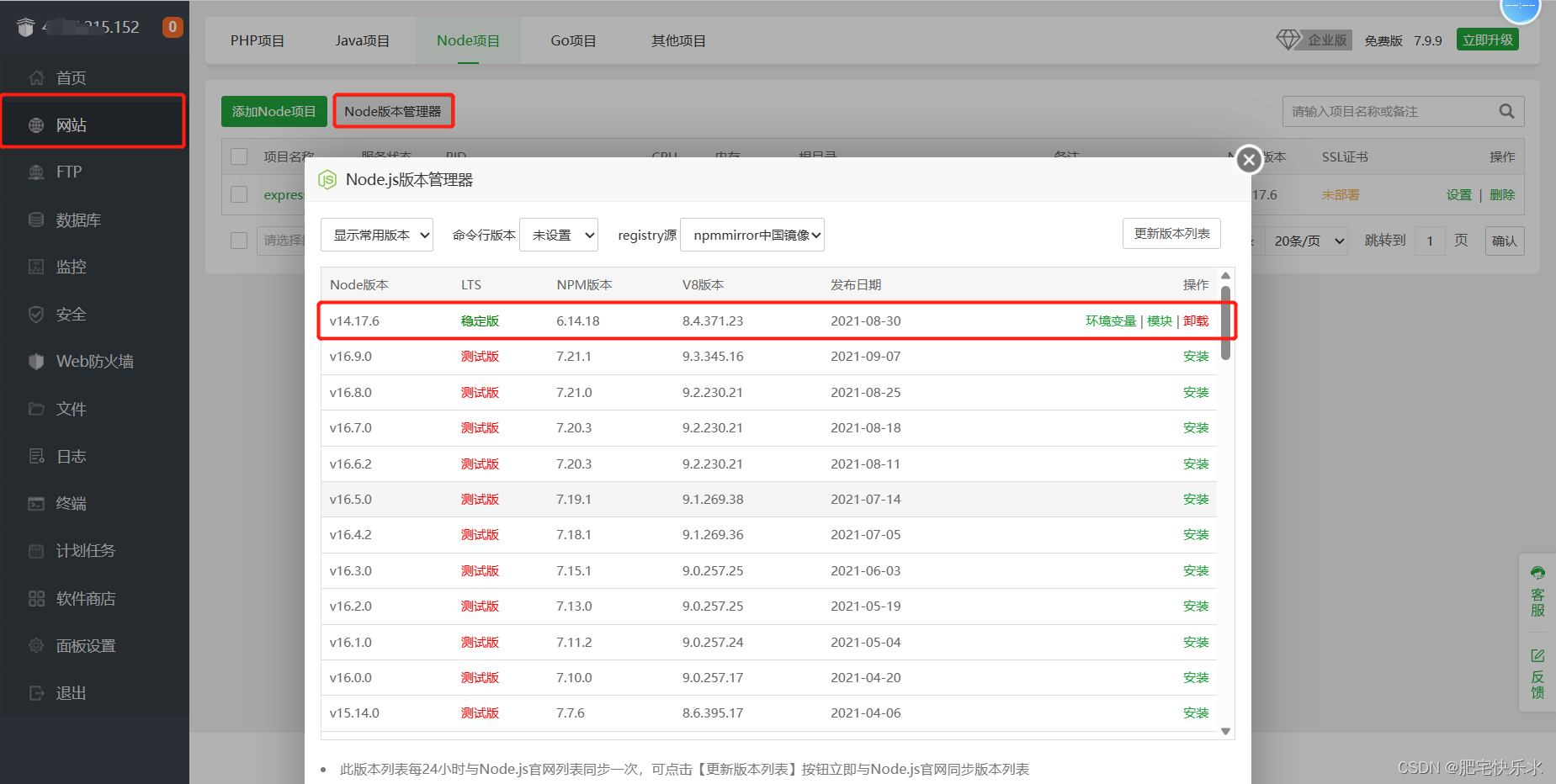This screenshot has height=784, width=1556.
Task: Tick the select-all checkbox in project table header
Action: [239, 156]
